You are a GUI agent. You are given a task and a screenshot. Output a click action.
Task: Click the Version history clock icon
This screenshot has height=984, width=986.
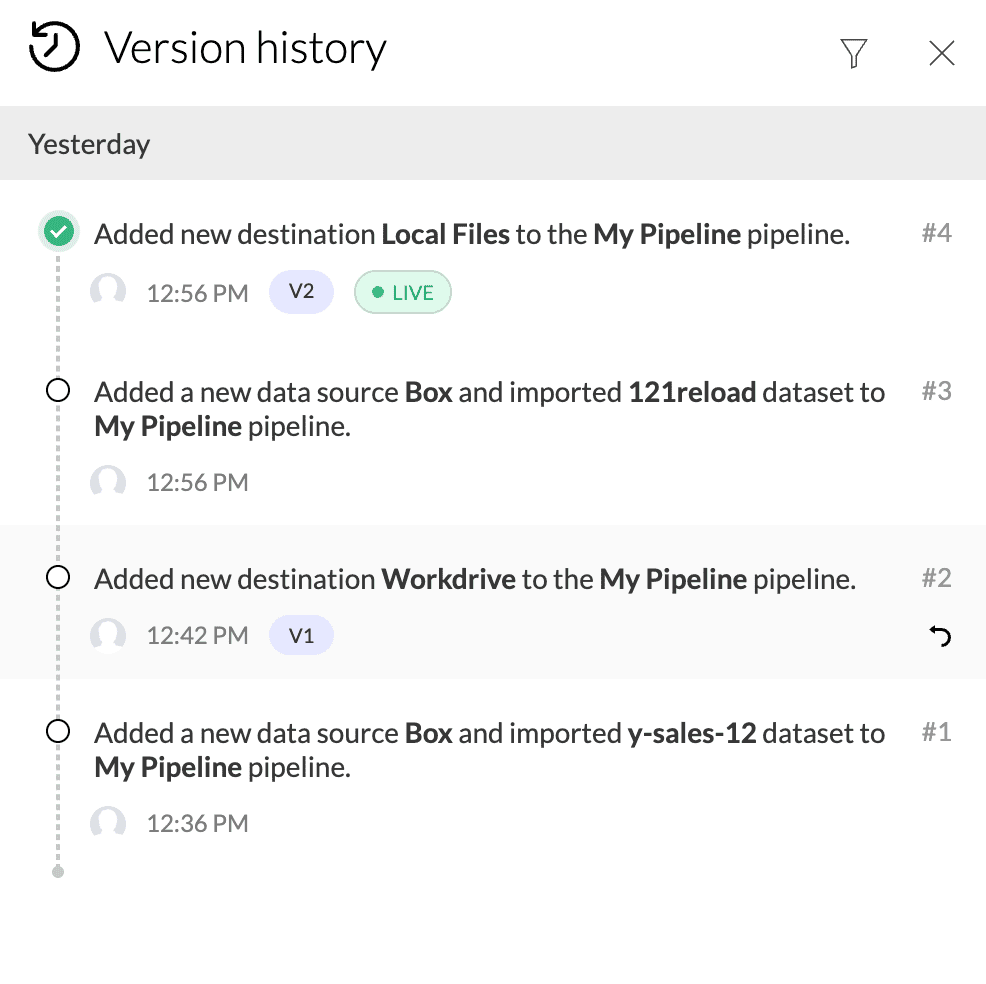tap(54, 48)
